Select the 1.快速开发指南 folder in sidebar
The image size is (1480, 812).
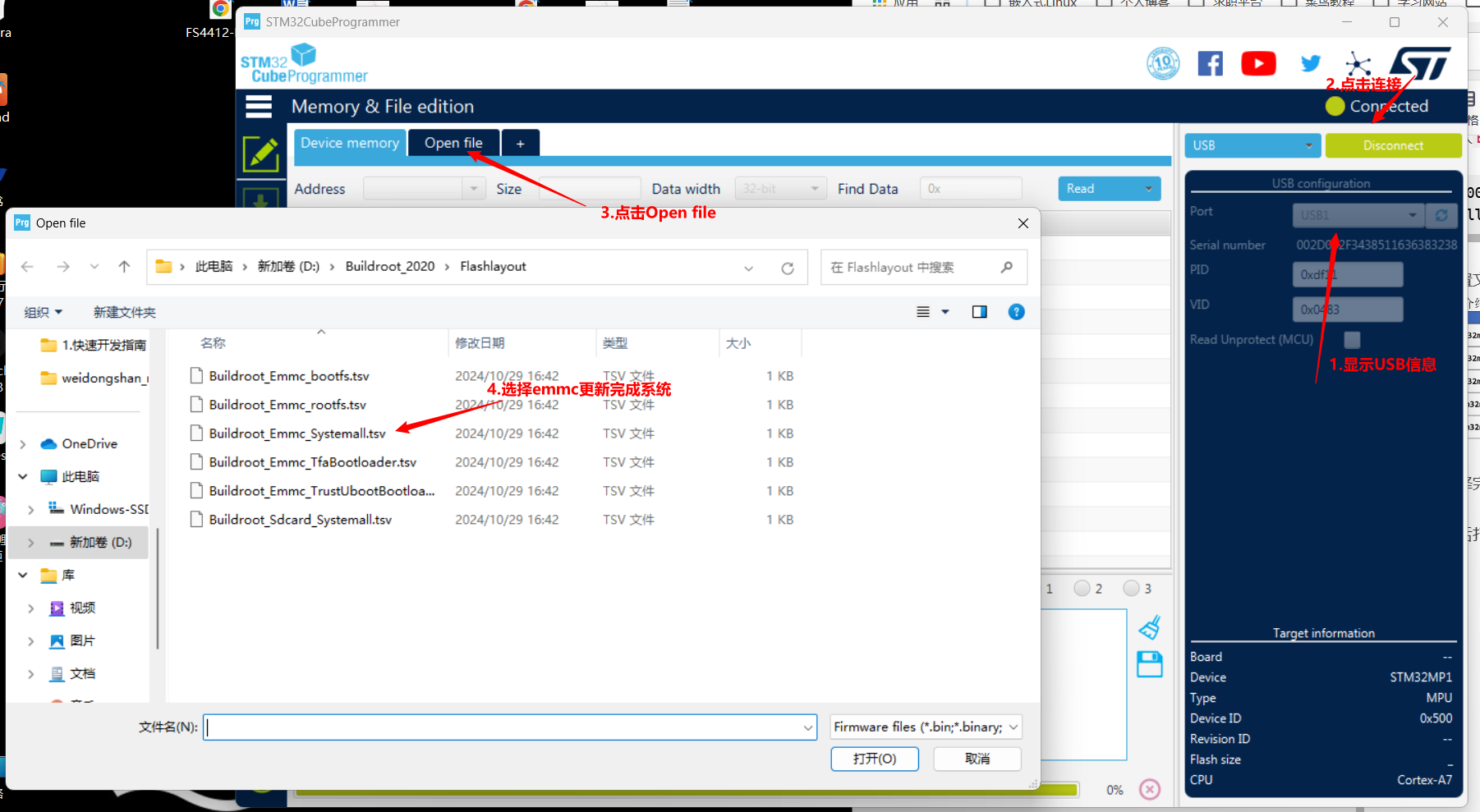[94, 345]
